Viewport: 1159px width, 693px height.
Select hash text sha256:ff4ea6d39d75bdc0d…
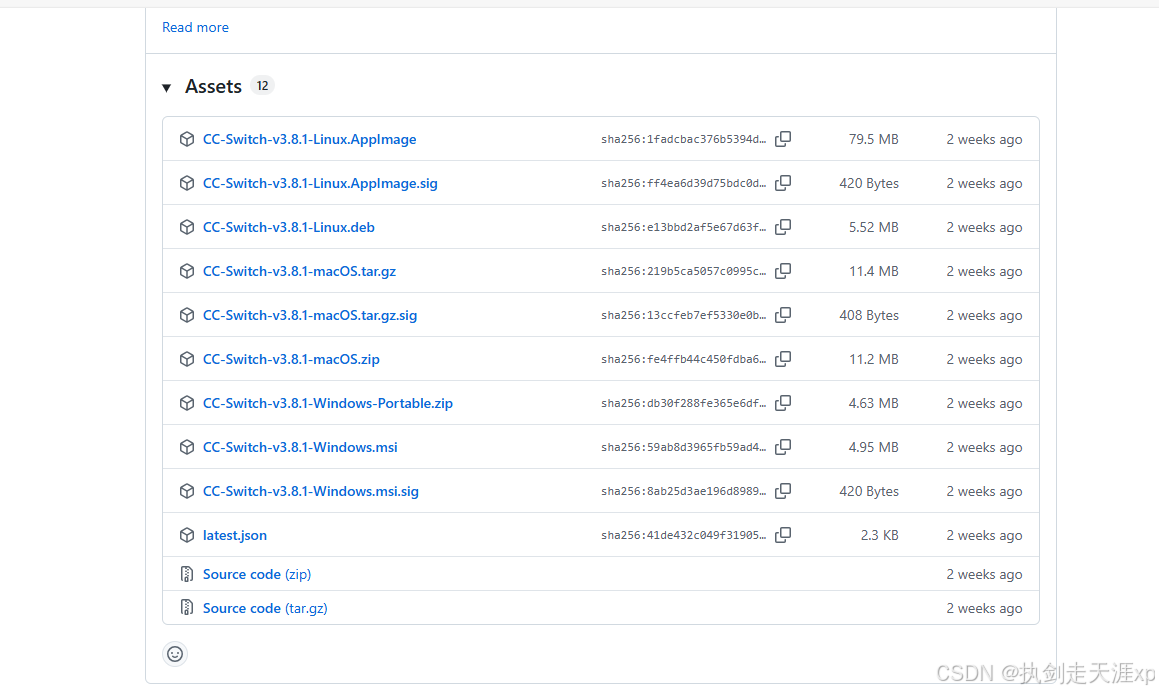click(684, 183)
